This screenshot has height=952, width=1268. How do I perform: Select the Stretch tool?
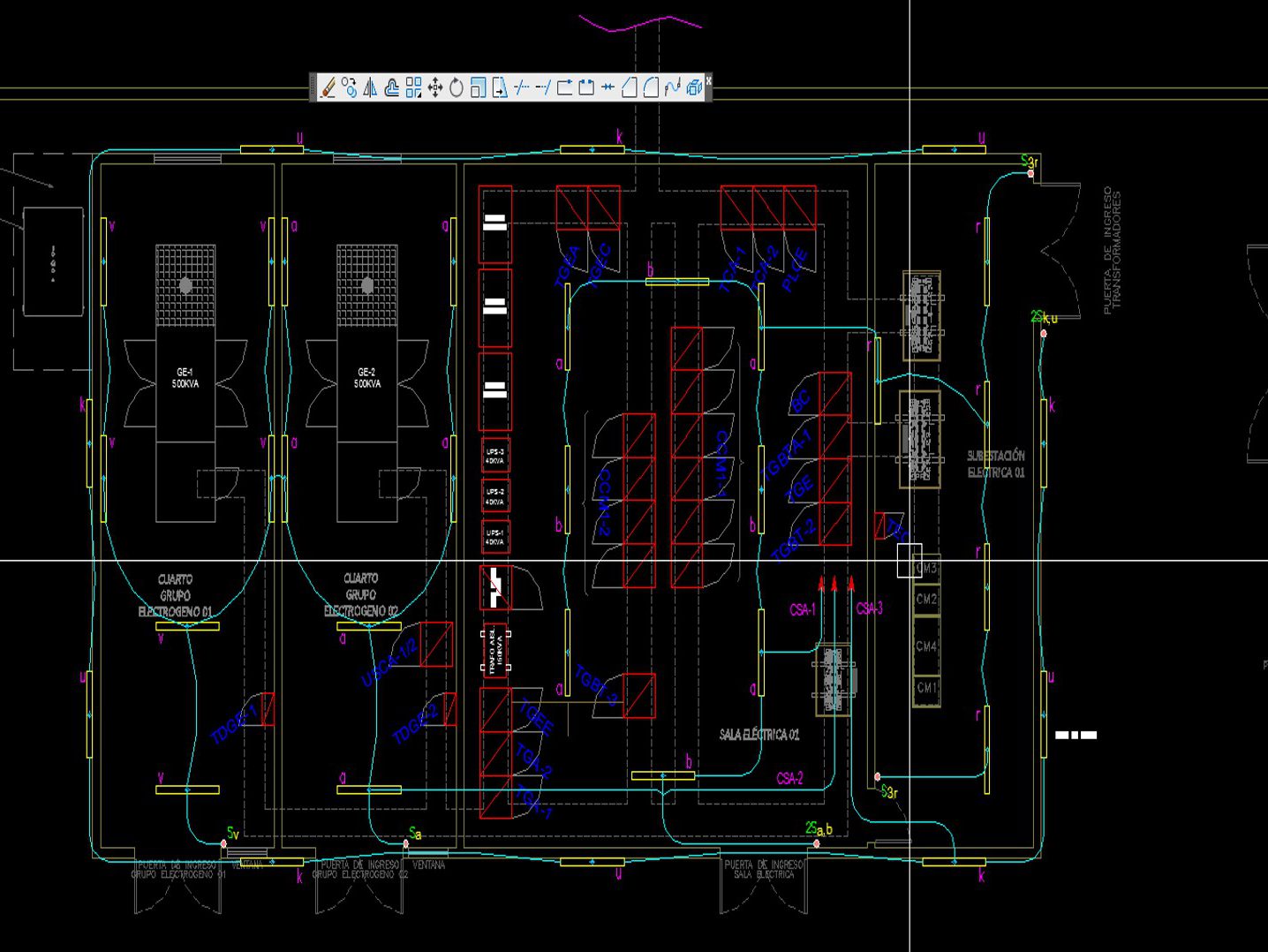(x=500, y=87)
